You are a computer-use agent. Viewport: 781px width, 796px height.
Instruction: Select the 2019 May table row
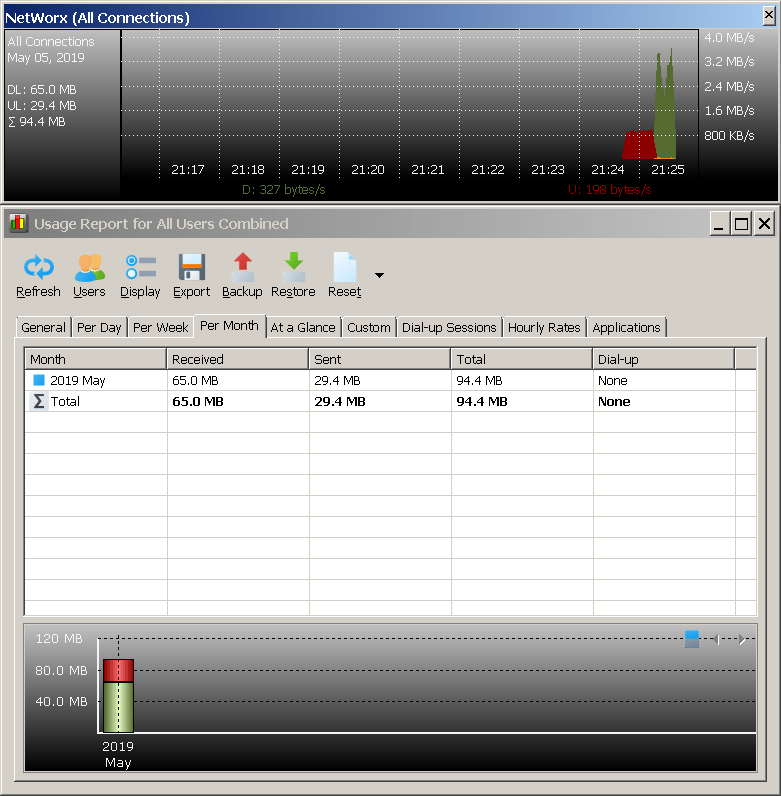click(x=390, y=380)
